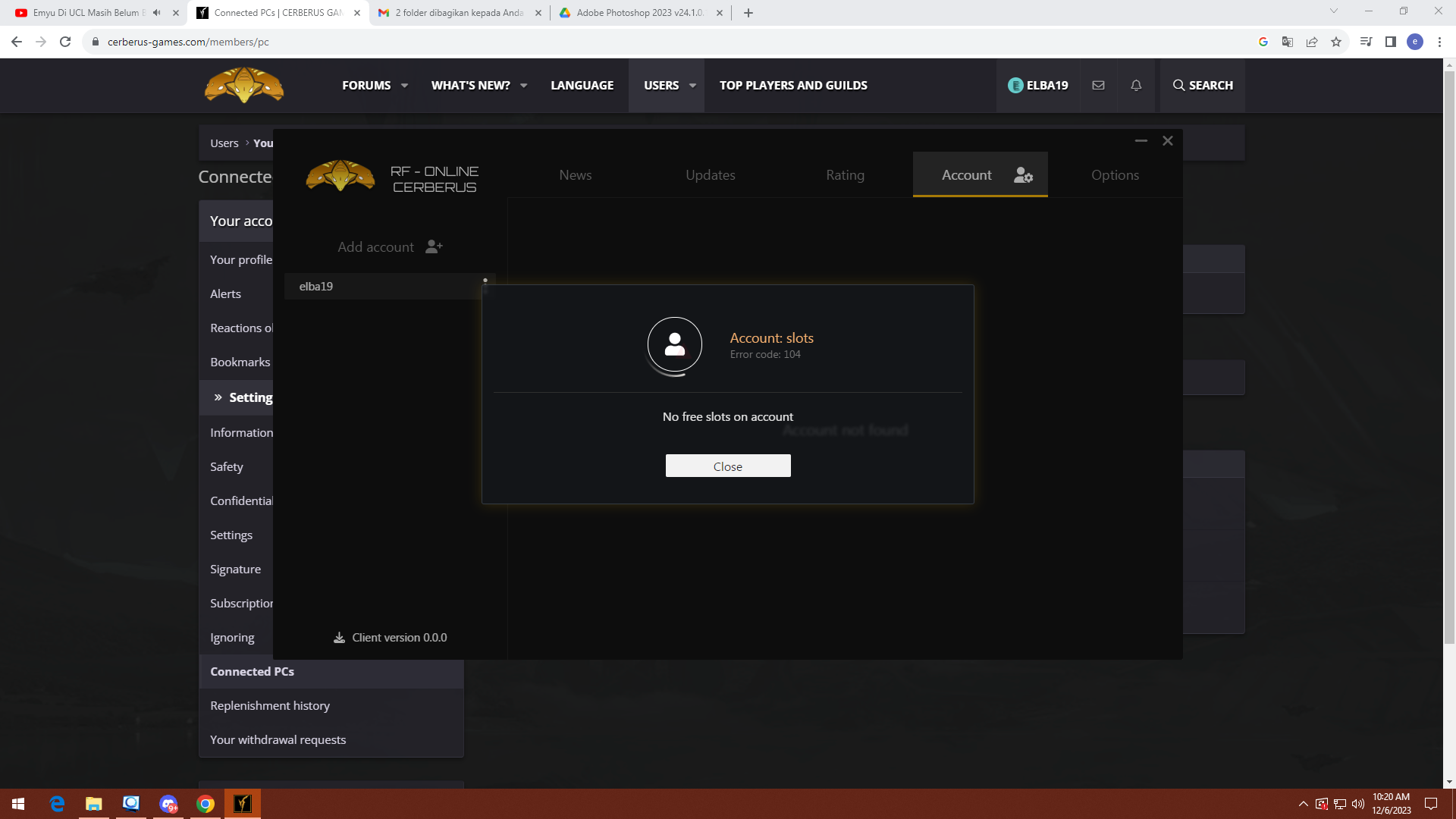This screenshot has height=819, width=1456.
Task: Open Ignoring in the sidebar
Action: tap(232, 637)
